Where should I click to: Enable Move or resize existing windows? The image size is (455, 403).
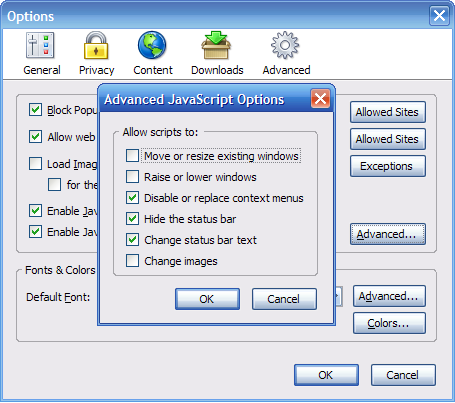click(132, 156)
